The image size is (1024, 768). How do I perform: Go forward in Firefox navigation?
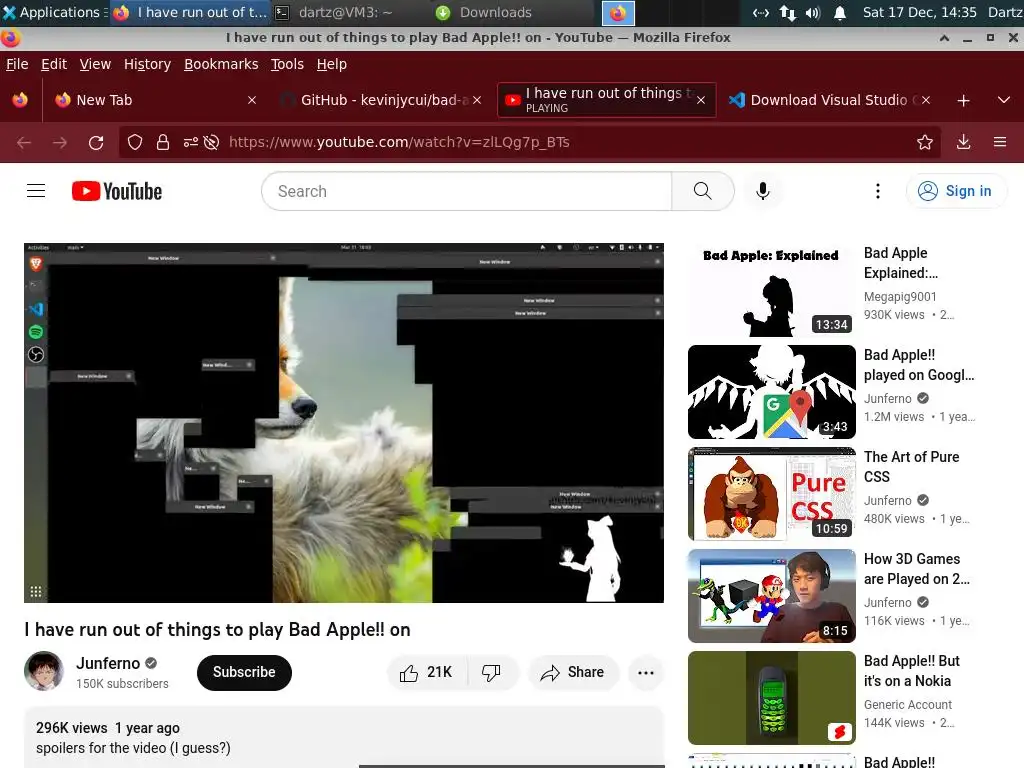tap(59, 142)
